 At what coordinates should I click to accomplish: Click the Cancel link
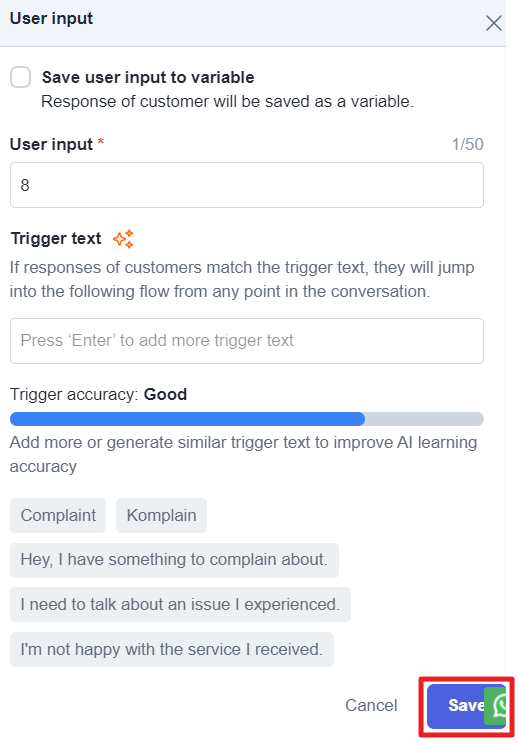[x=371, y=705]
